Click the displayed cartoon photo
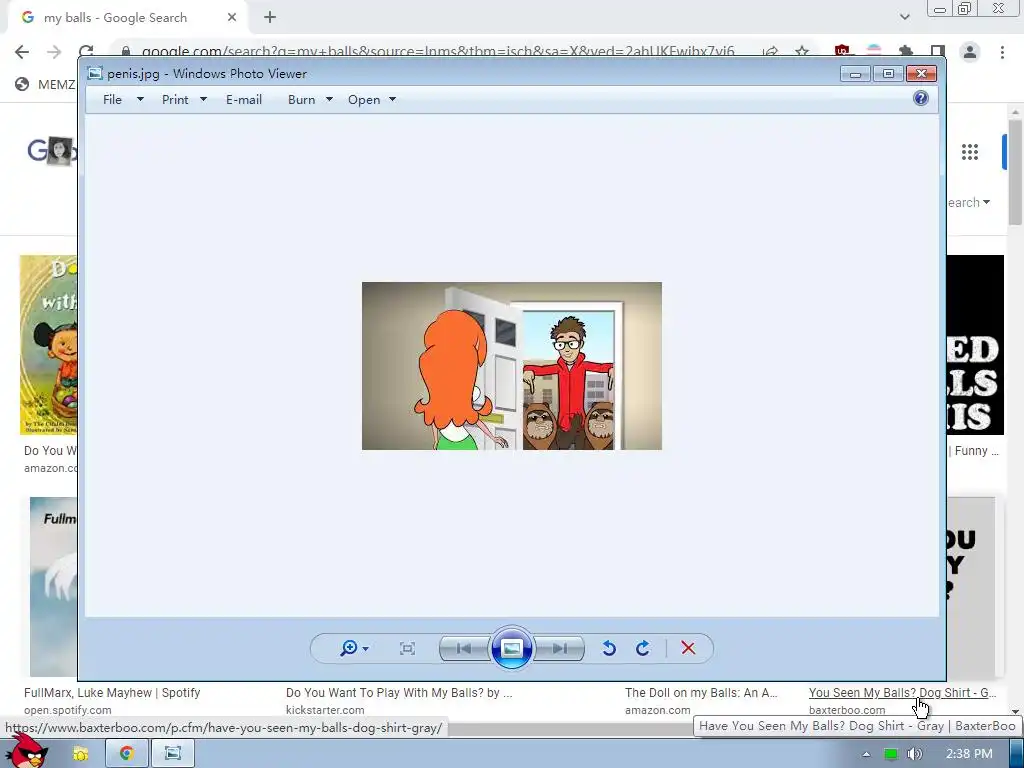Viewport: 1024px width, 768px height. [511, 366]
